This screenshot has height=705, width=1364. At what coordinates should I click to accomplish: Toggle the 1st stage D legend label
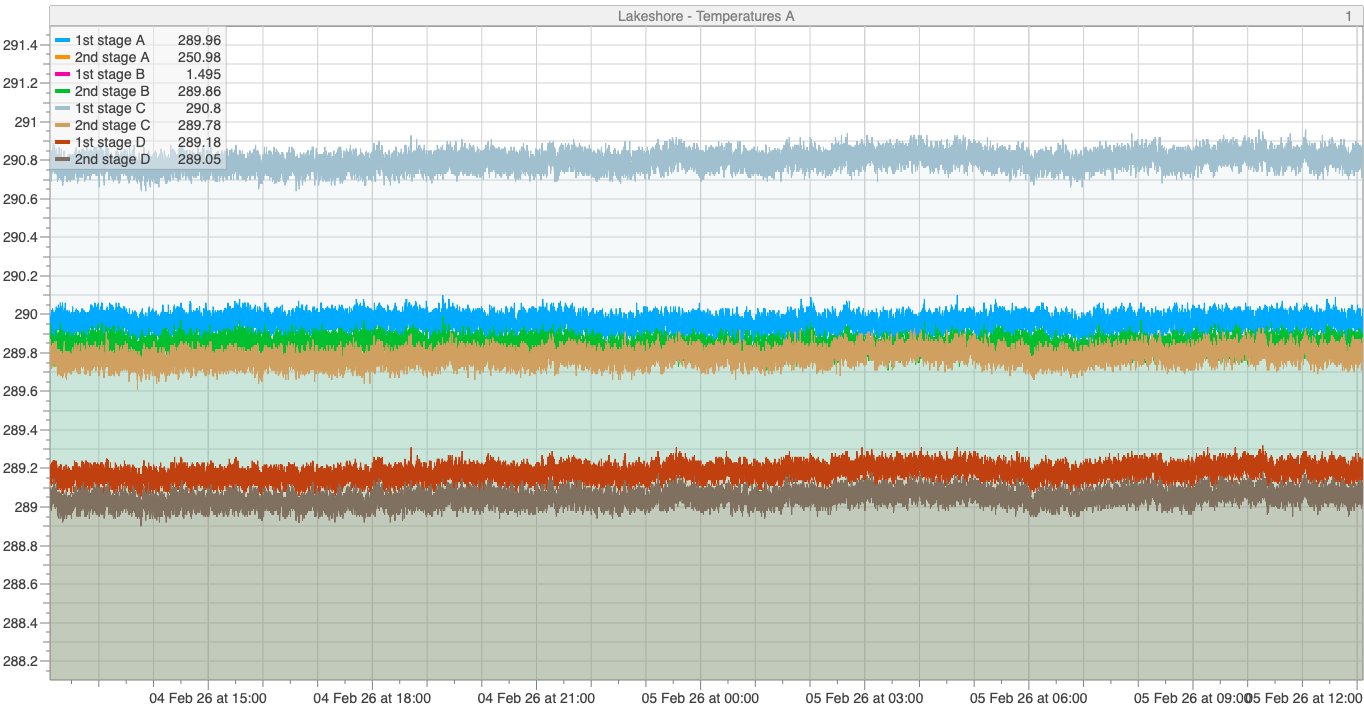coord(110,142)
